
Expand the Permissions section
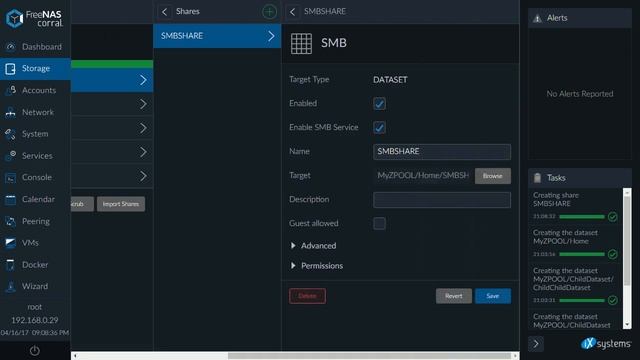click(316, 266)
